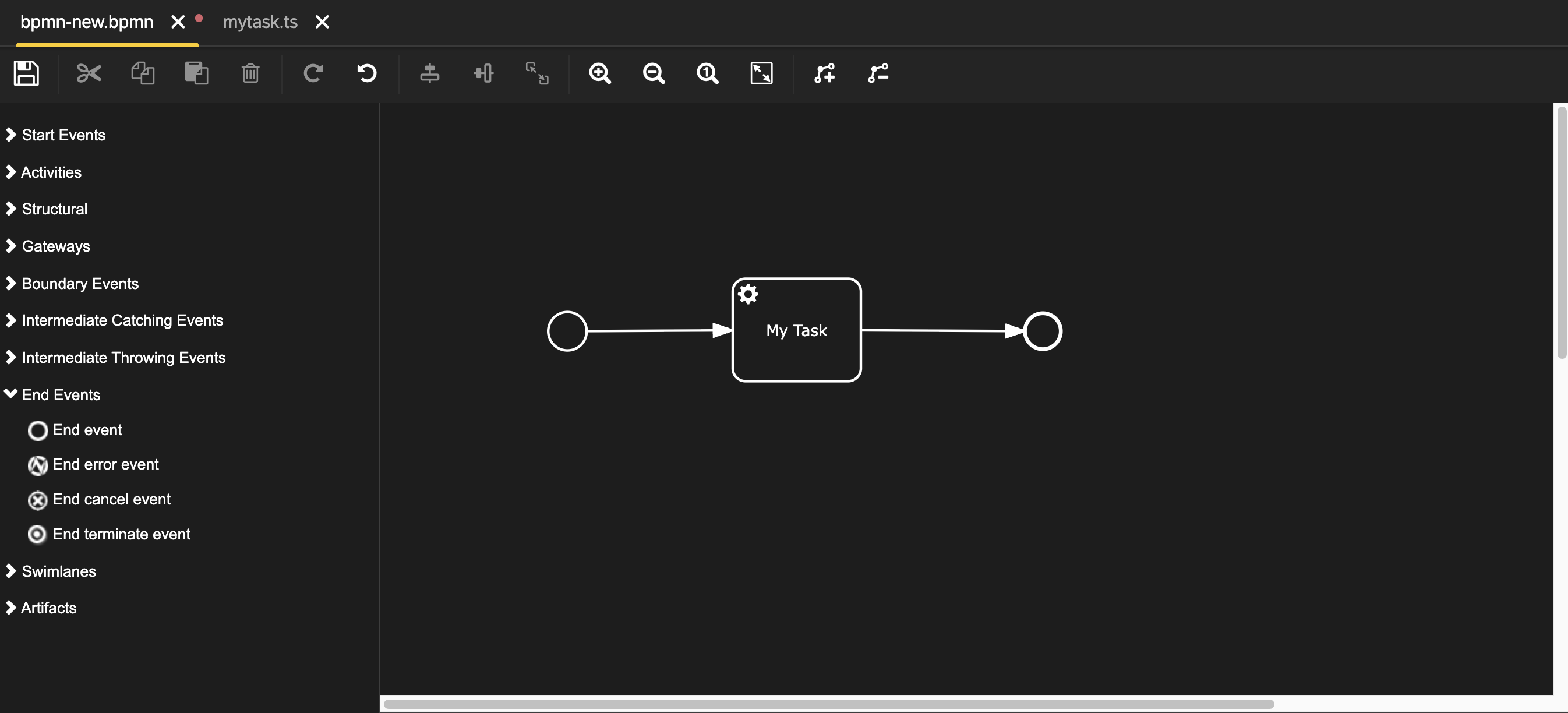Screen dimensions: 1568x713
Task: Reset zoom to original size
Action: [706, 73]
